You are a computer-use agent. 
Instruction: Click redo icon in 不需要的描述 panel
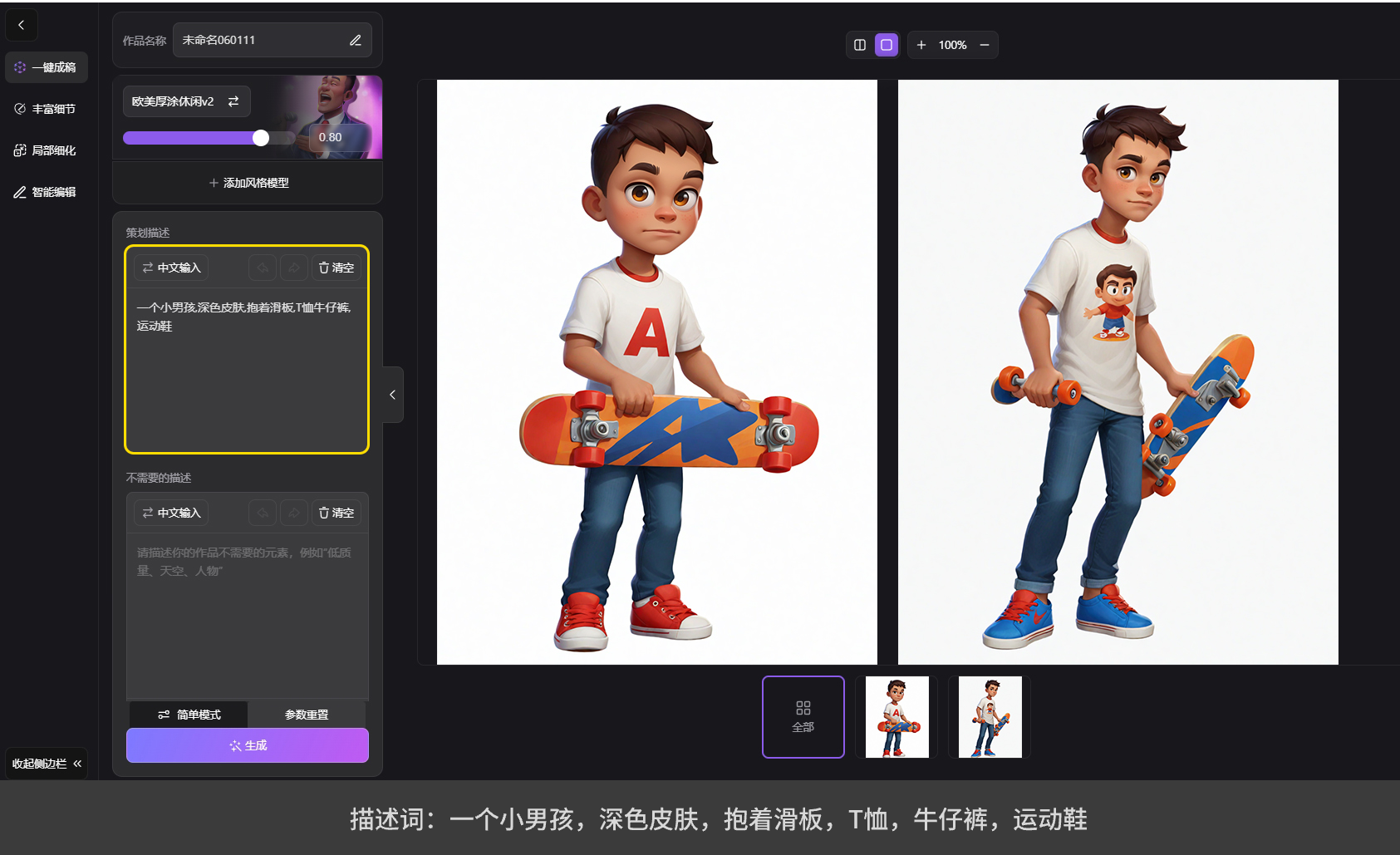point(293,513)
